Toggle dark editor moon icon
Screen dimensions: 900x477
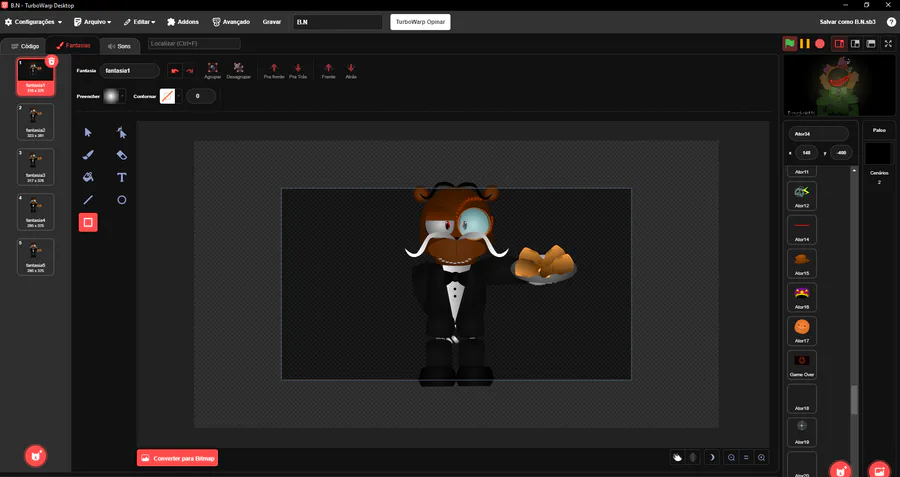pos(712,457)
